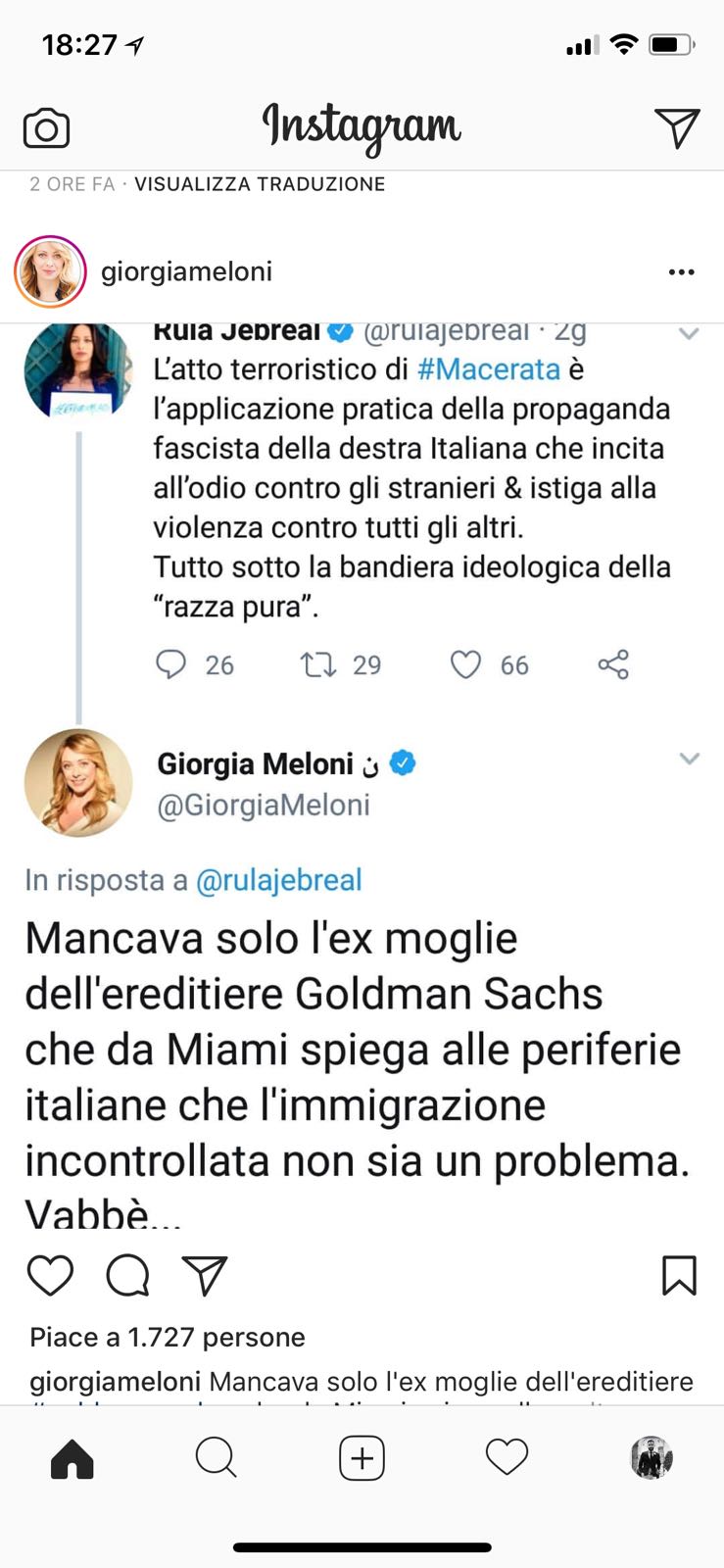
Task: Tap Visualizza Traduzione link
Action: point(260,184)
